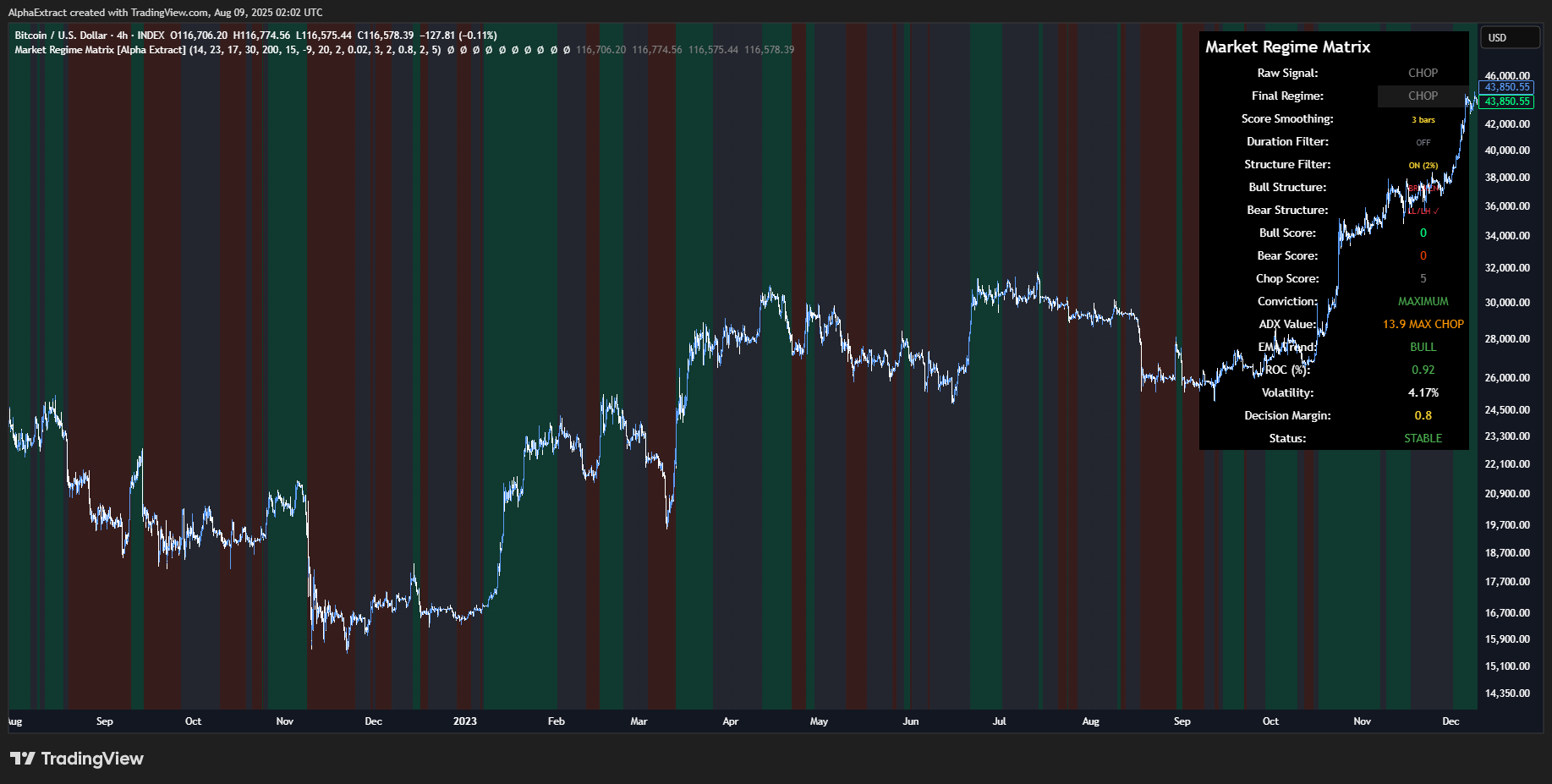Click the close price value C116,578.39
Viewport: 1552px width, 784px height.
(386, 36)
